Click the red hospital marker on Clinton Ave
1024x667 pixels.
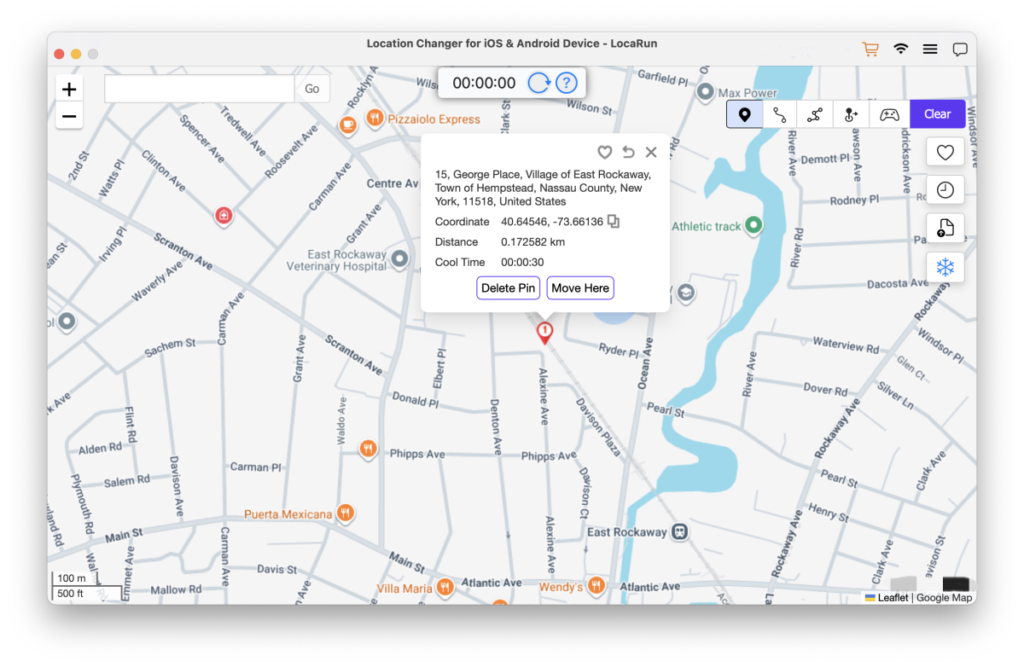point(224,215)
